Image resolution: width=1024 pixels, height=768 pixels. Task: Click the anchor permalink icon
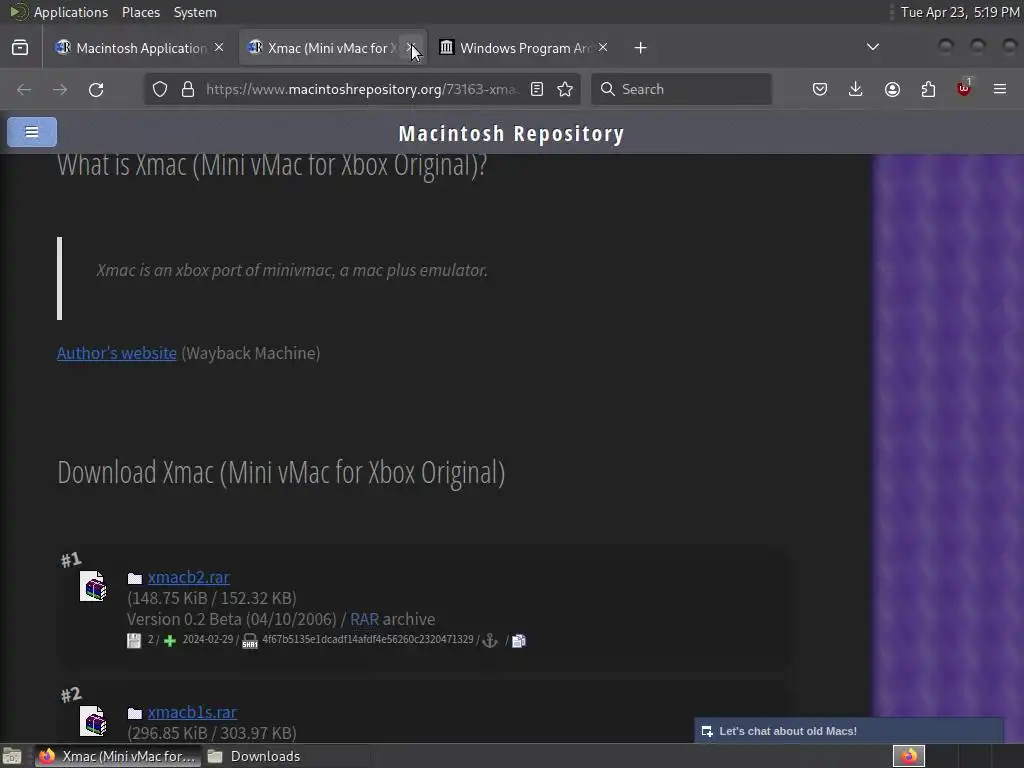pos(490,641)
